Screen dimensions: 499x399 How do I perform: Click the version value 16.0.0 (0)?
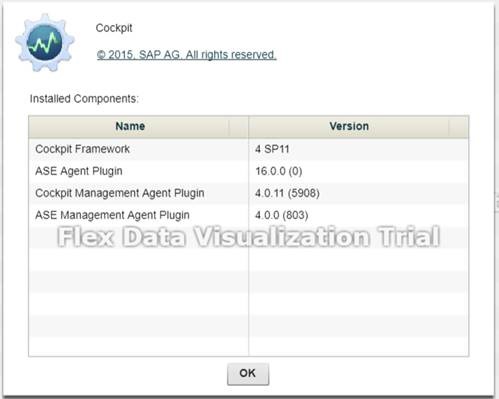pos(279,171)
